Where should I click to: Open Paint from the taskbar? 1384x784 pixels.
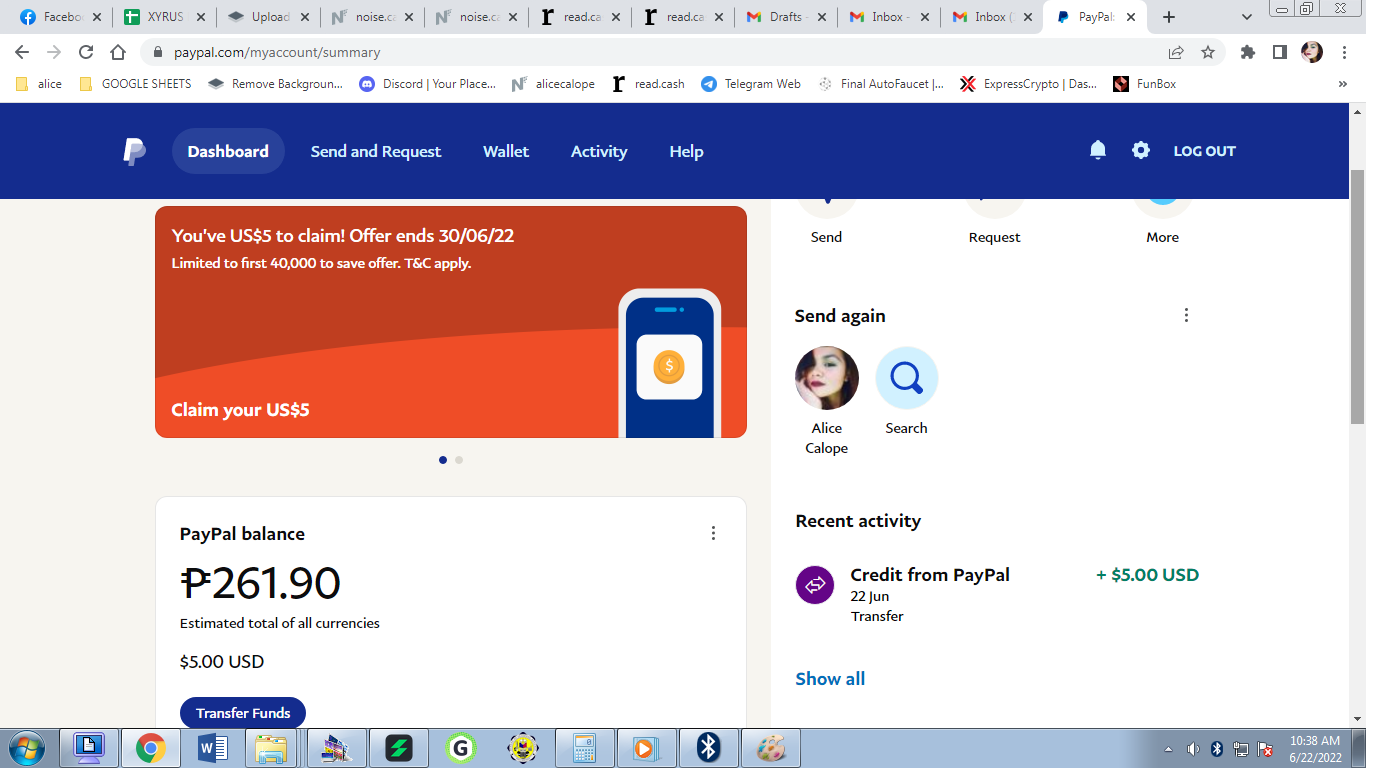pos(771,748)
